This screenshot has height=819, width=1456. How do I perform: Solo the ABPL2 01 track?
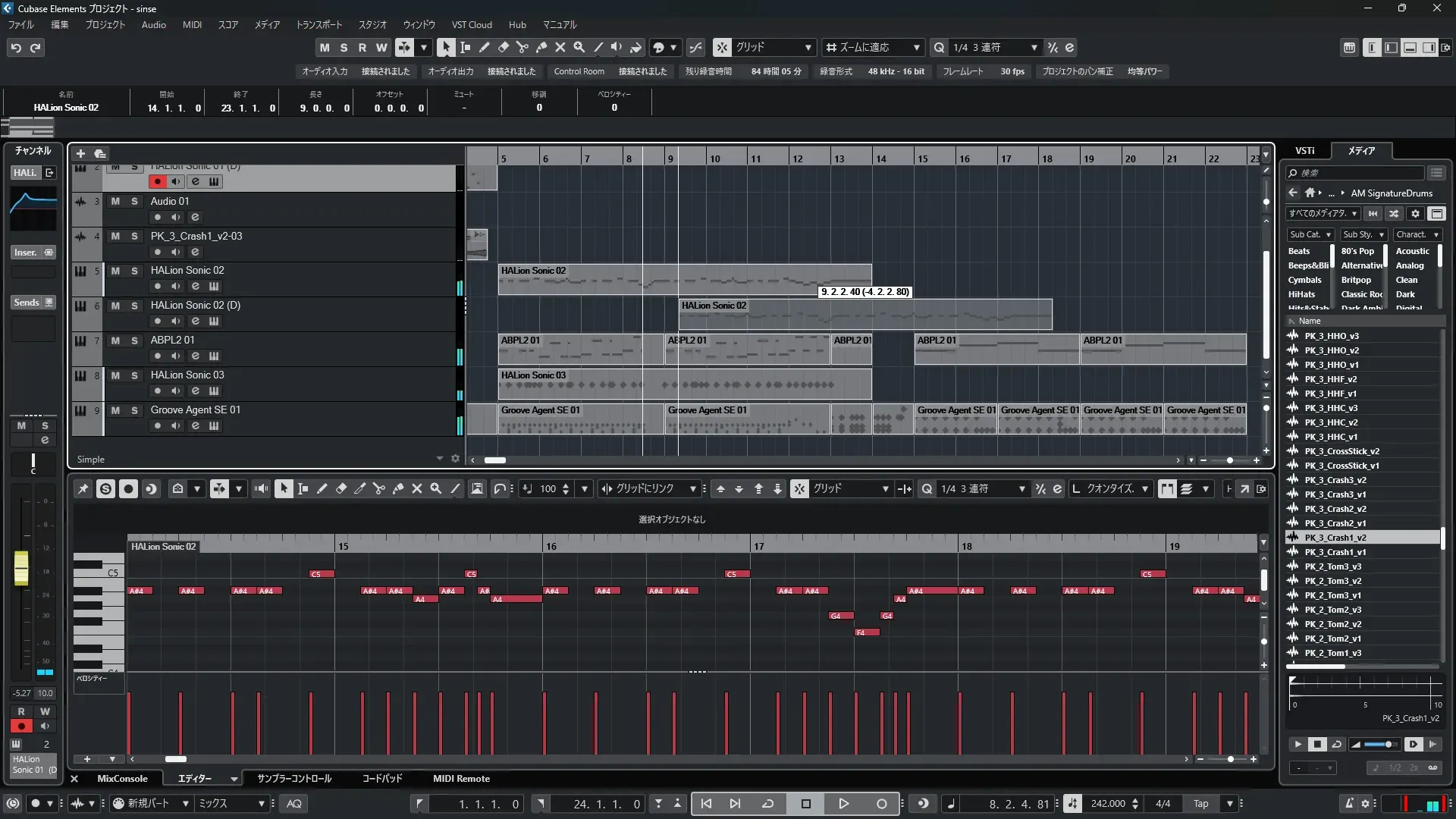pyautogui.click(x=134, y=340)
